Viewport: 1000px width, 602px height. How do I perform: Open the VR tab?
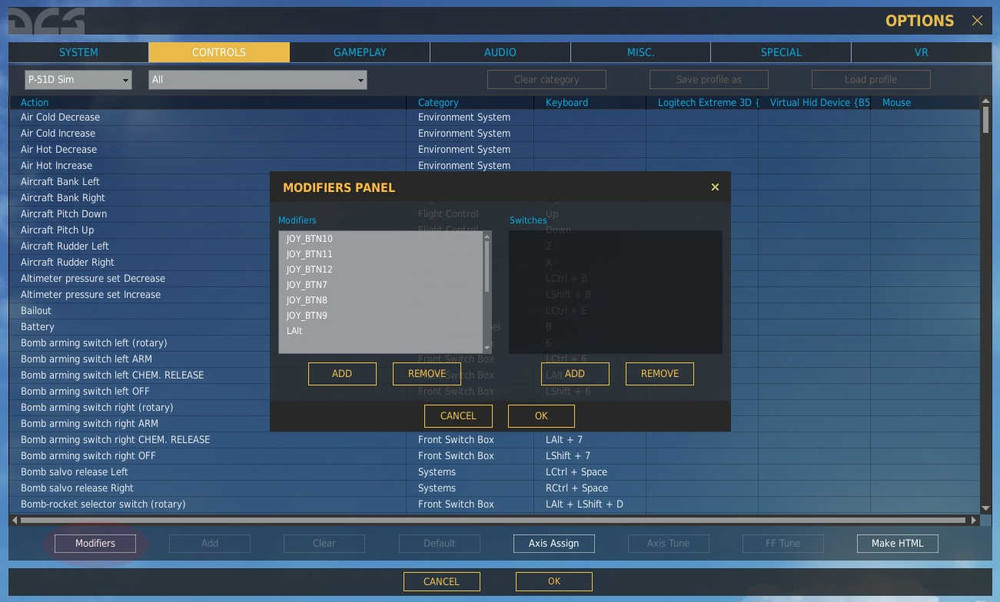(921, 52)
